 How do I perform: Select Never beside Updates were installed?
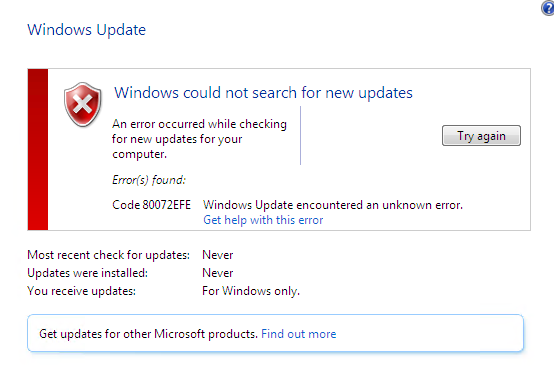click(x=218, y=273)
